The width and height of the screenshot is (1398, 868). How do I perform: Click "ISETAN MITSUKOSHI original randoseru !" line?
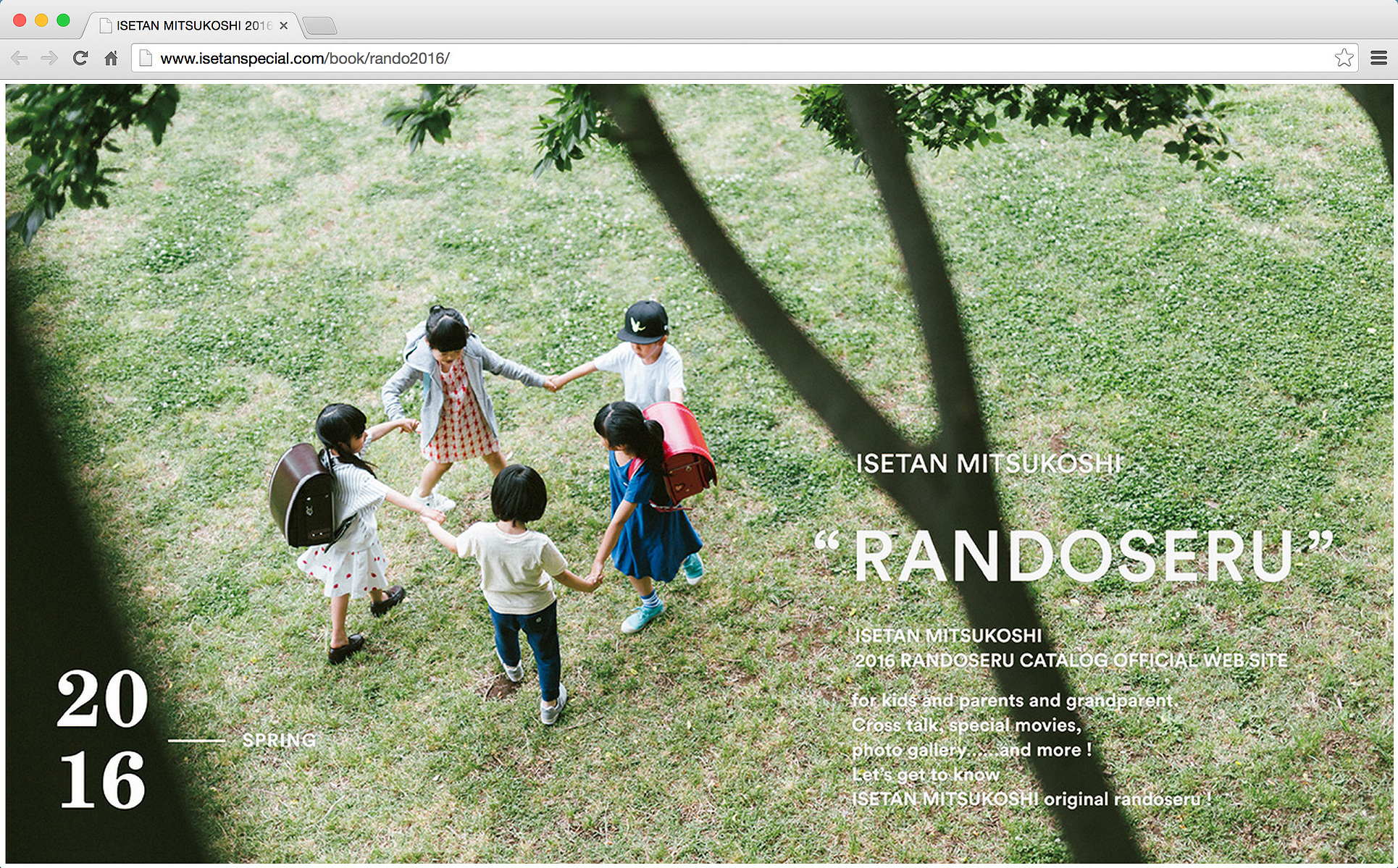tap(1031, 799)
